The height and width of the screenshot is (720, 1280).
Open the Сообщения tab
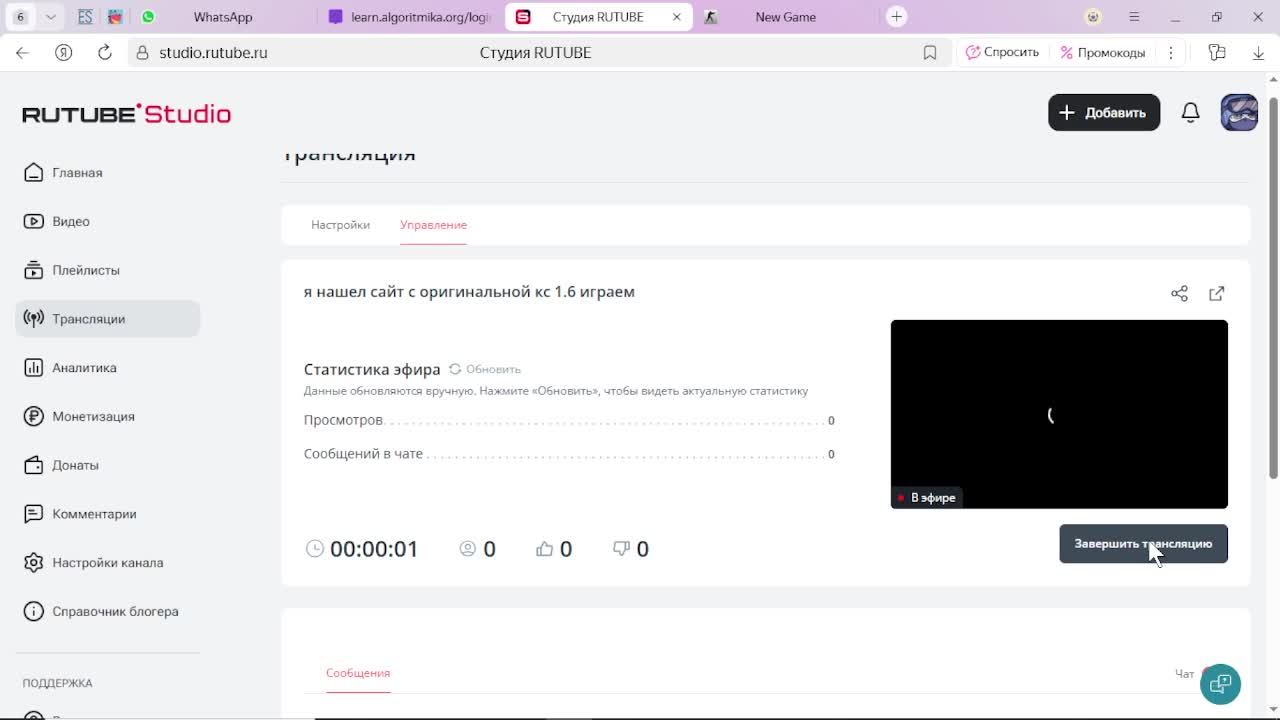click(x=358, y=673)
